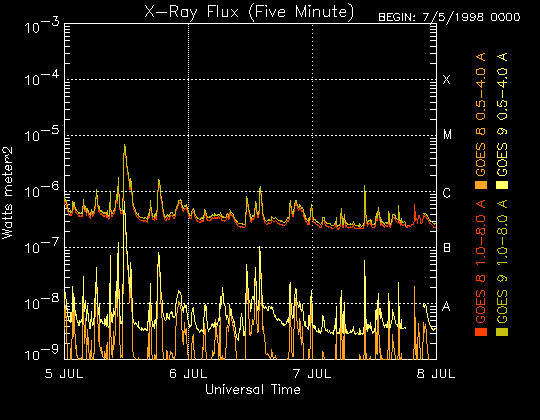The width and height of the screenshot is (540, 420).
Task: Click the red GOES 8 1.0-8.0 A swatch
Action: [x=481, y=332]
